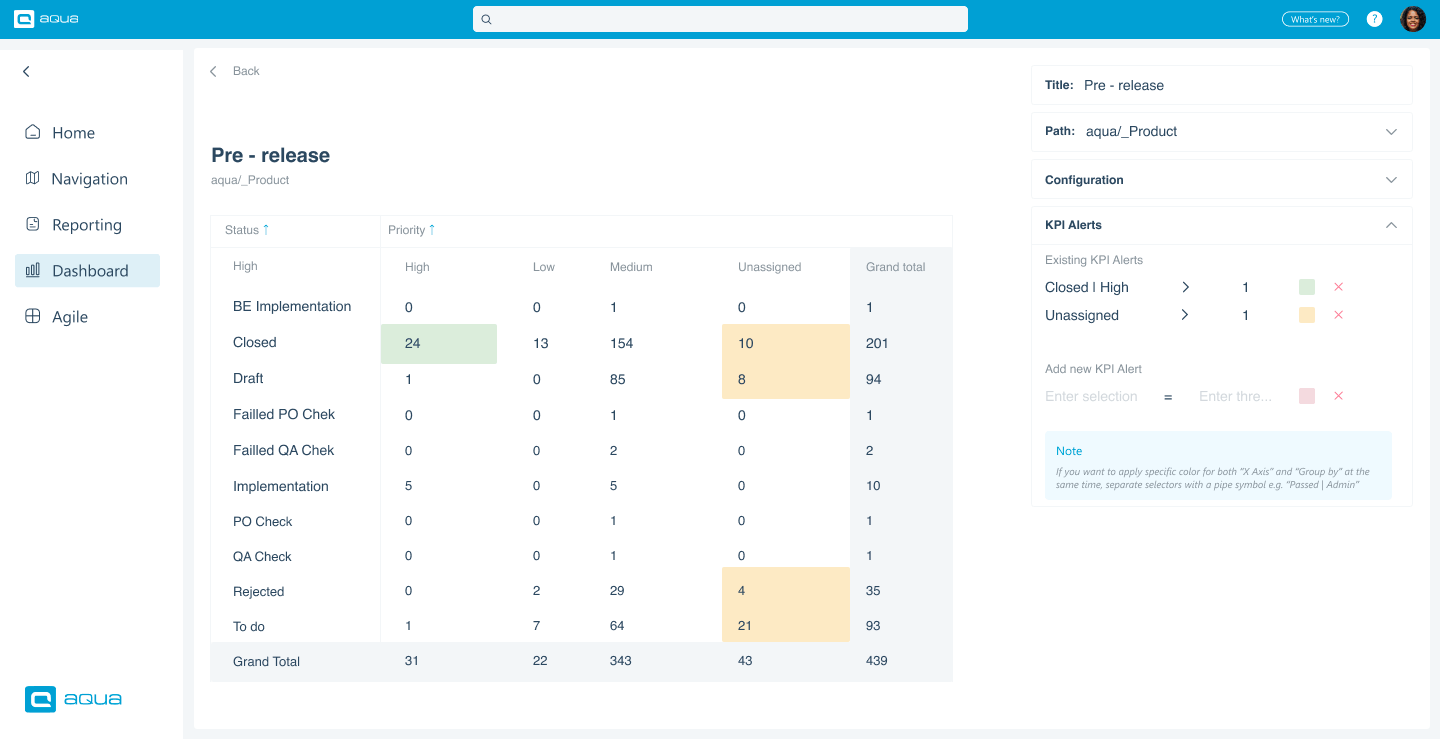The image size is (1440, 739).
Task: Sort by Status using the arrow
Action: tap(266, 229)
